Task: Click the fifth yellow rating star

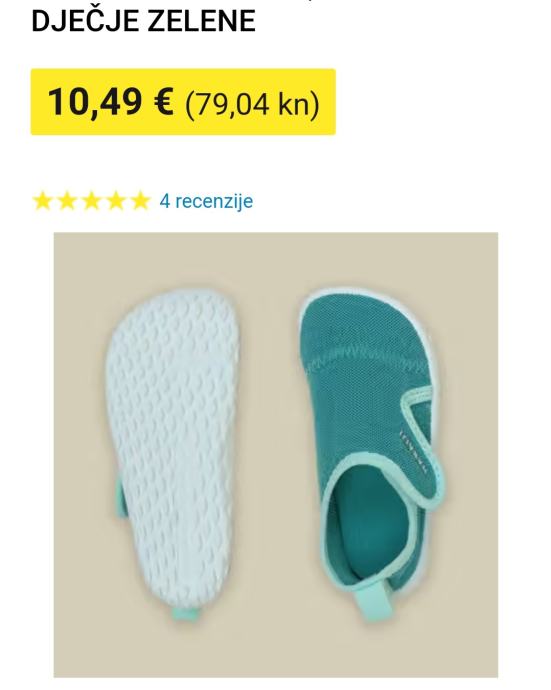Action: [141, 201]
